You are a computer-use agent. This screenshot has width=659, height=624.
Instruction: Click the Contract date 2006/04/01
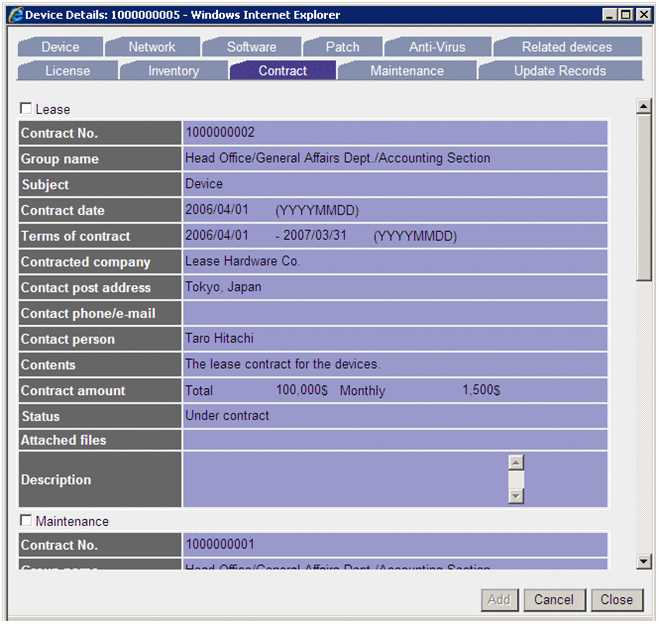click(217, 209)
